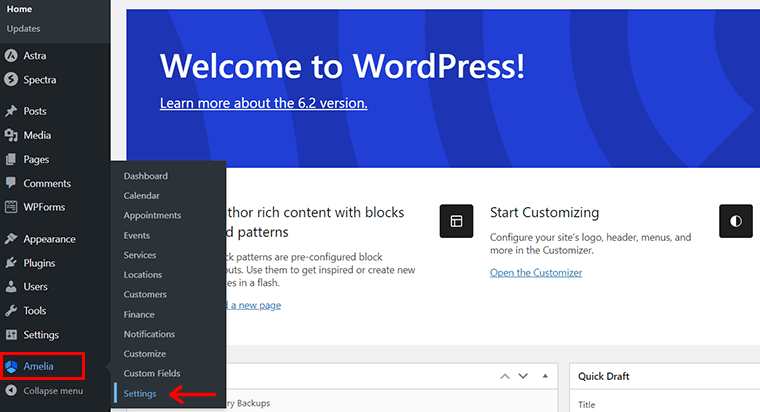Open the Customizer link

pos(535,273)
